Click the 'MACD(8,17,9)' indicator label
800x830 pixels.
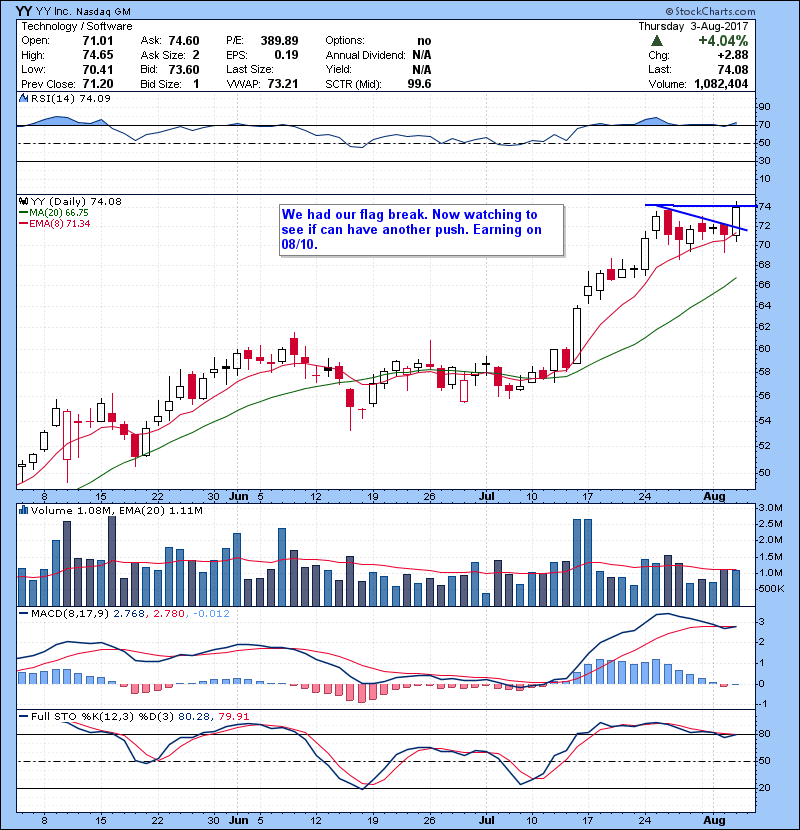pyautogui.click(x=70, y=614)
